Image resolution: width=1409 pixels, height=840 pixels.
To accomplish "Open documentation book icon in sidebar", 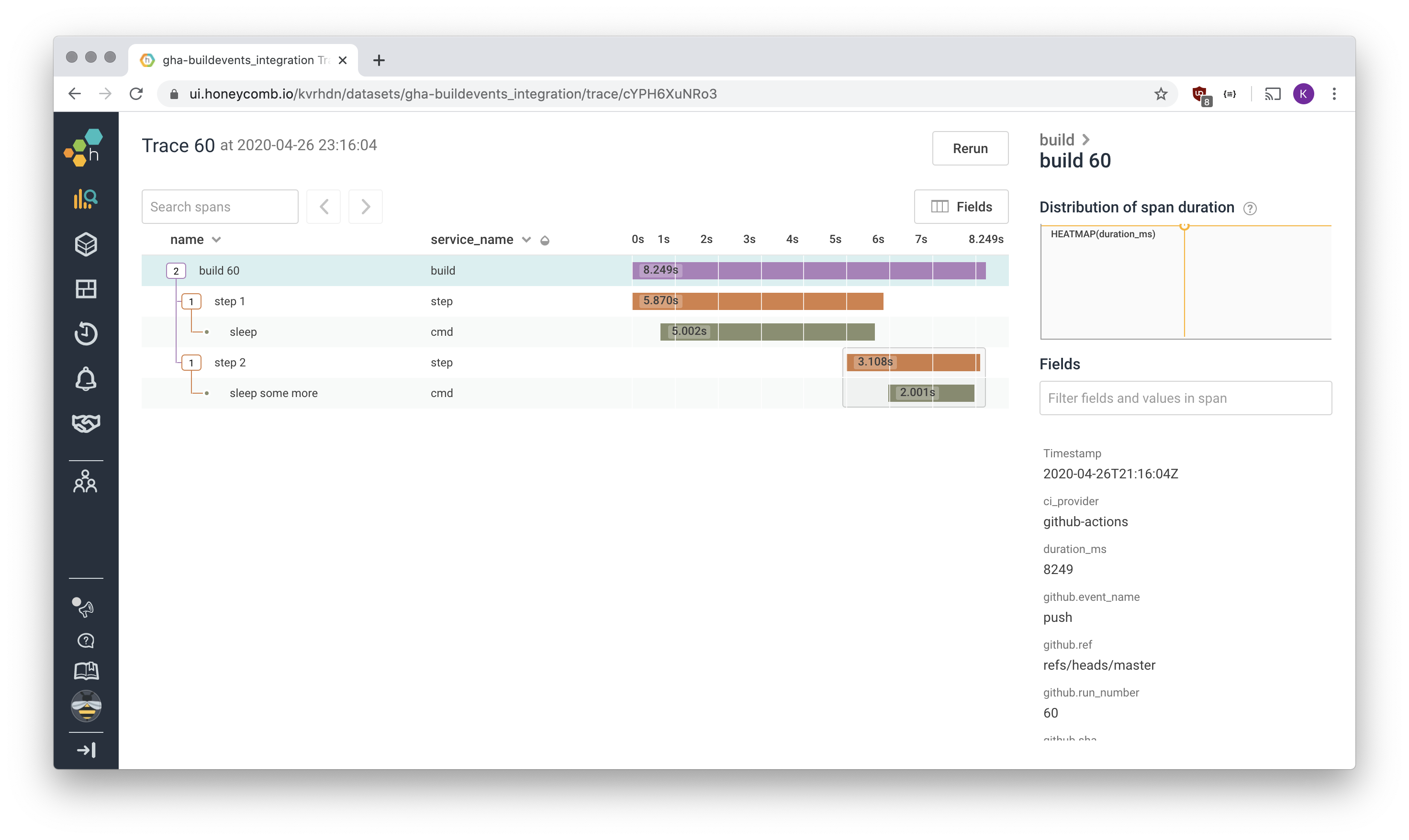I will pos(86,671).
